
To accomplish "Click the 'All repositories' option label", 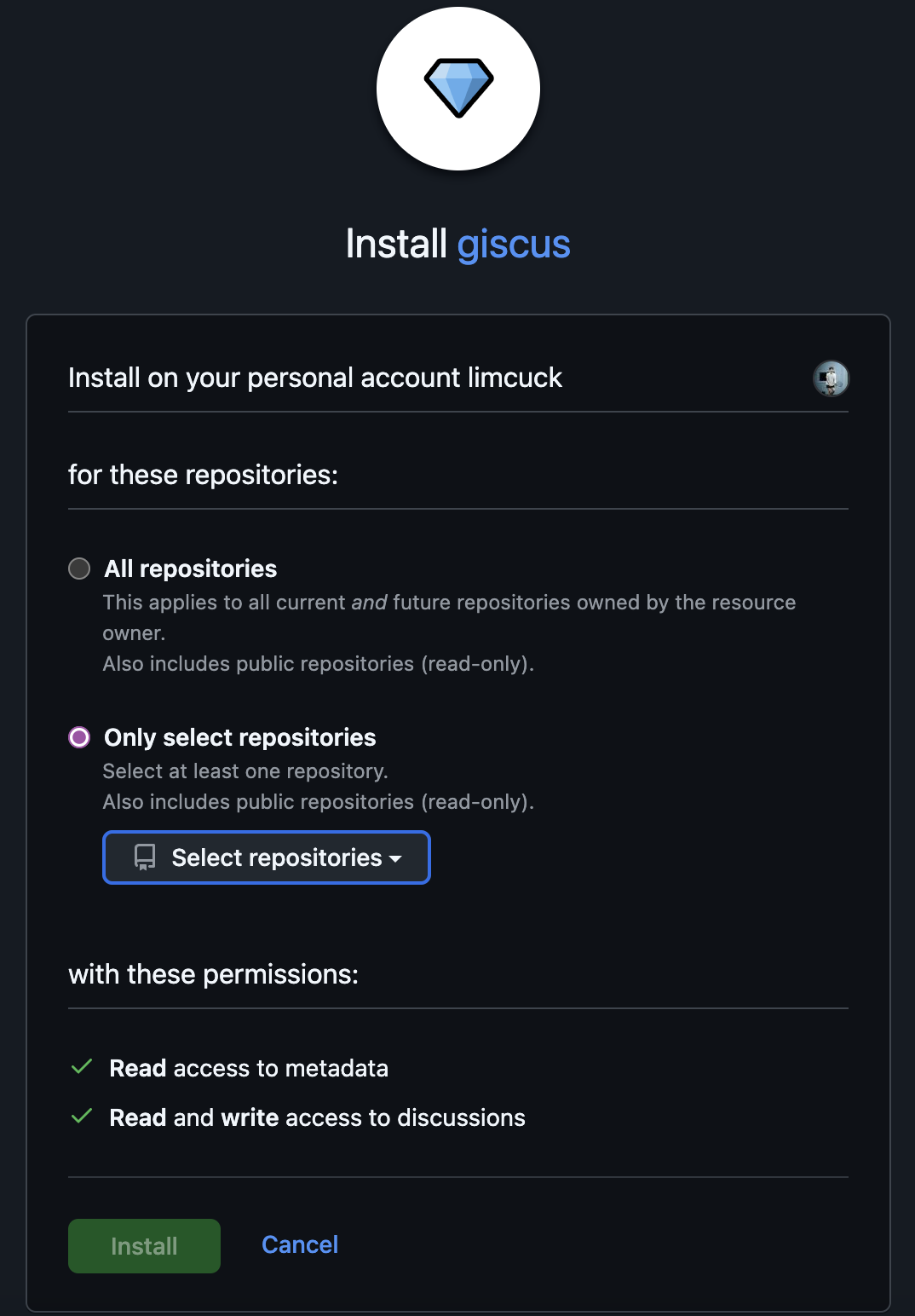I will [190, 569].
